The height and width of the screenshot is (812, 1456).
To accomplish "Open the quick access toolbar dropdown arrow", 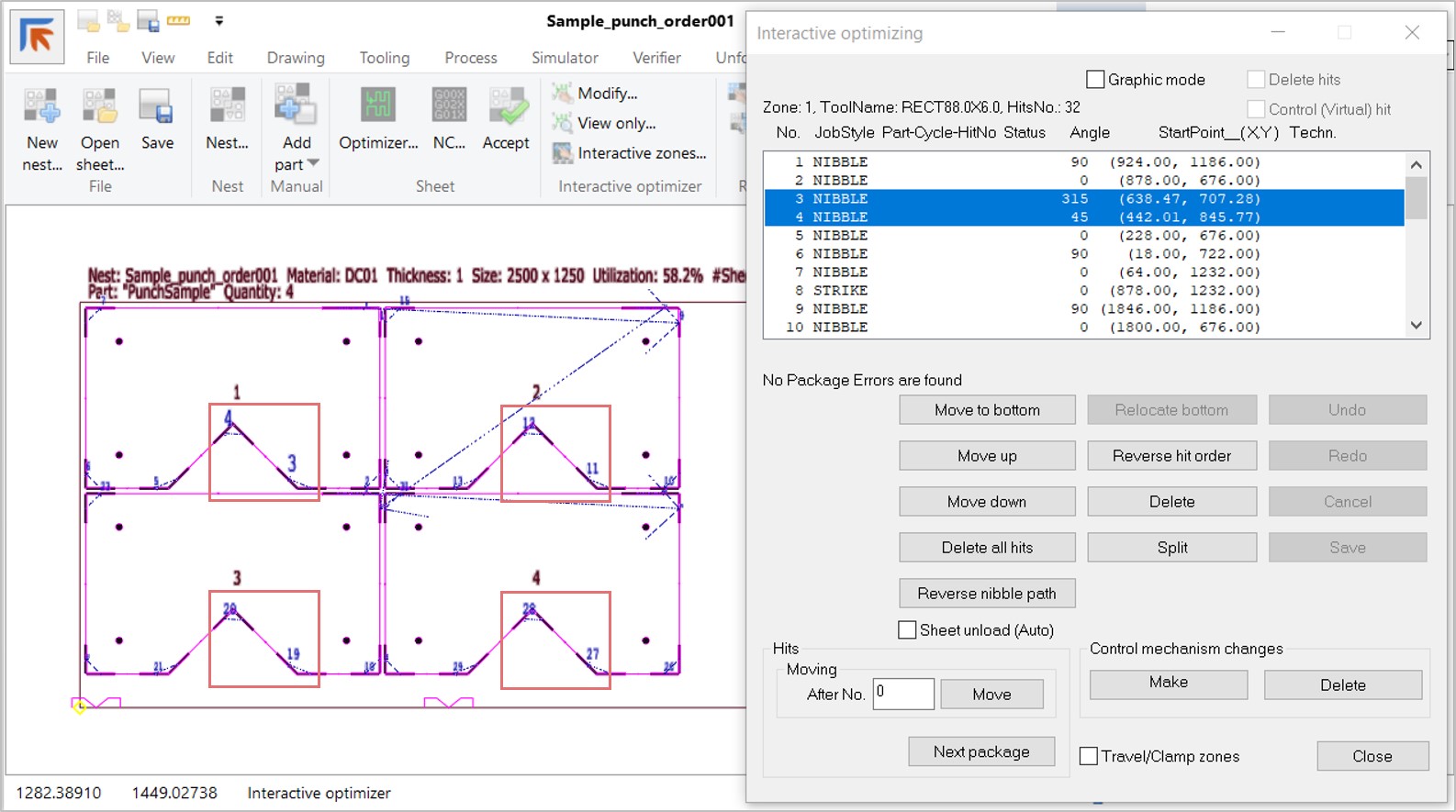I will point(218,20).
